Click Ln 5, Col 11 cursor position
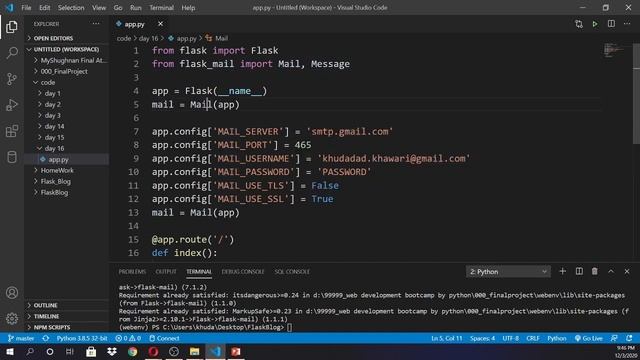Screen dimensions: 640x360 (447, 338)
